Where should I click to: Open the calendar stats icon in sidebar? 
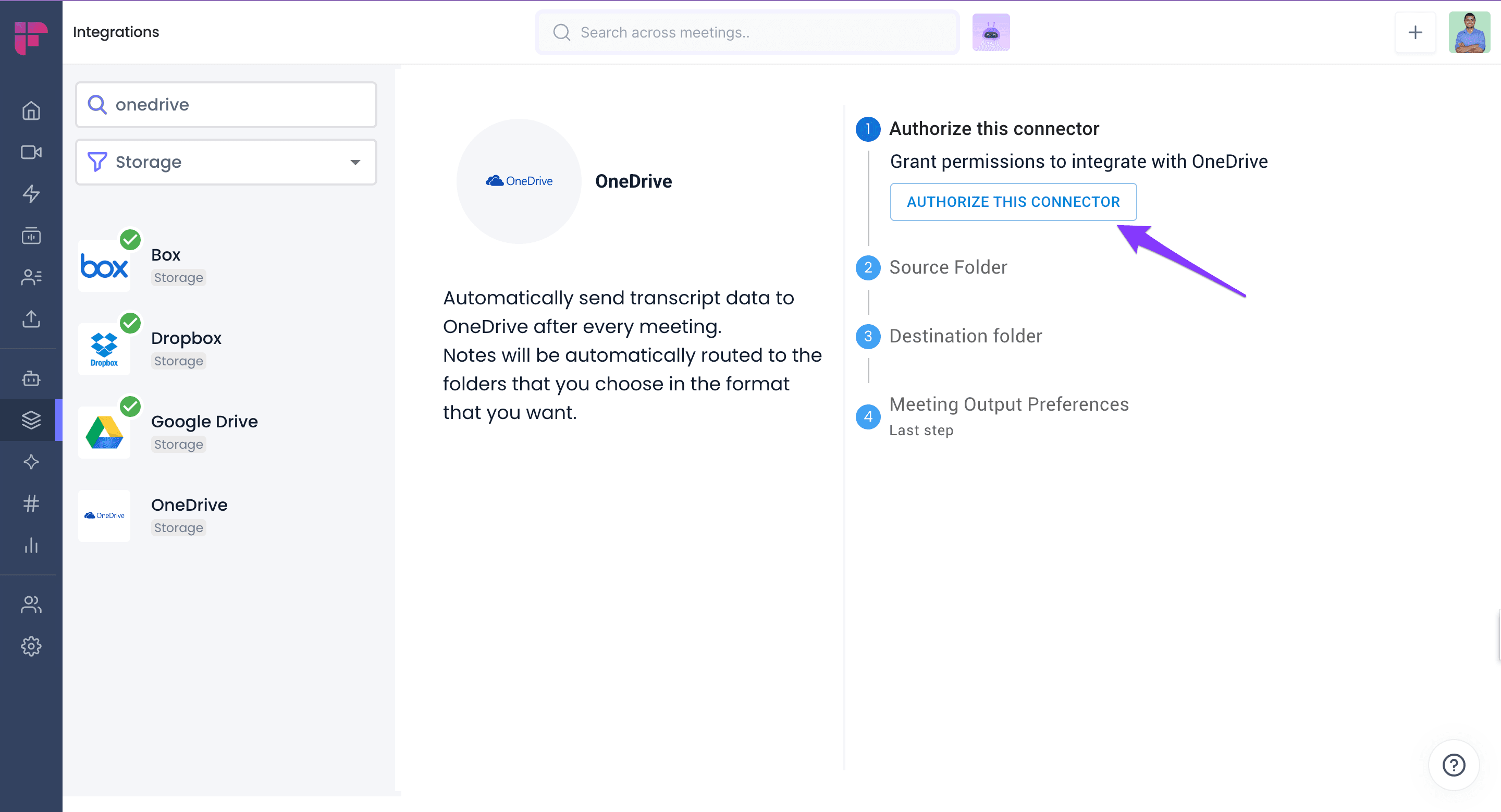point(31,236)
